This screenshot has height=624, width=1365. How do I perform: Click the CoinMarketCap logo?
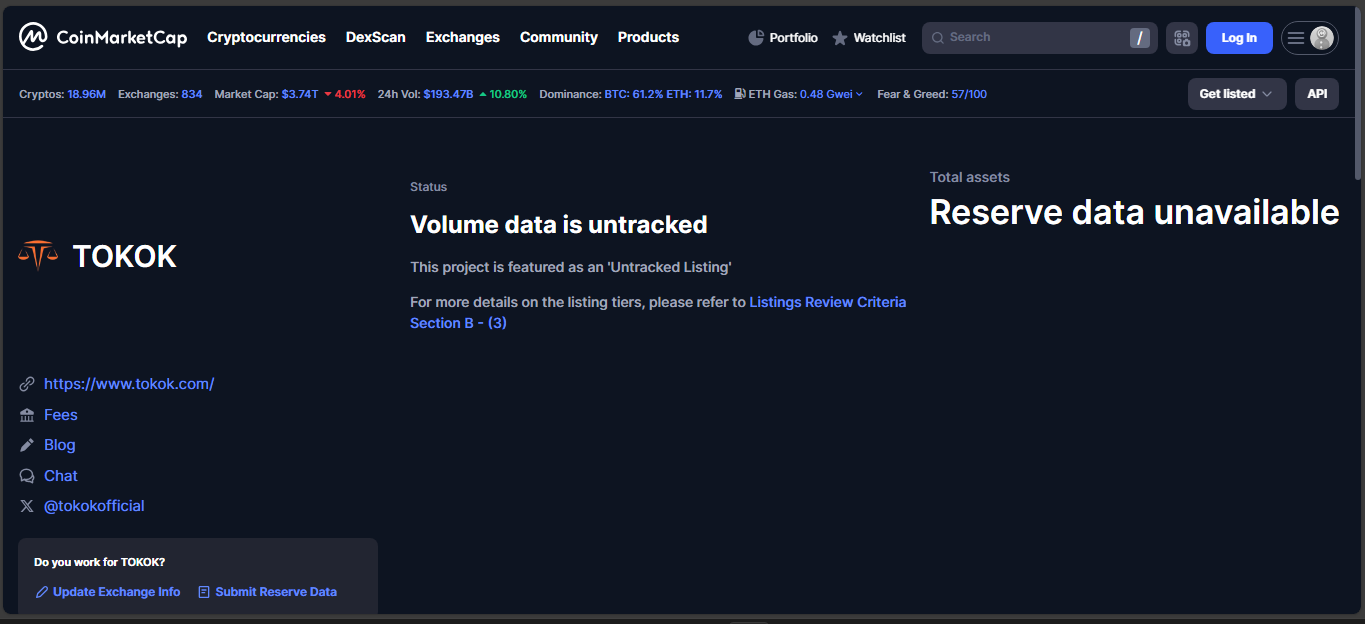click(x=103, y=37)
